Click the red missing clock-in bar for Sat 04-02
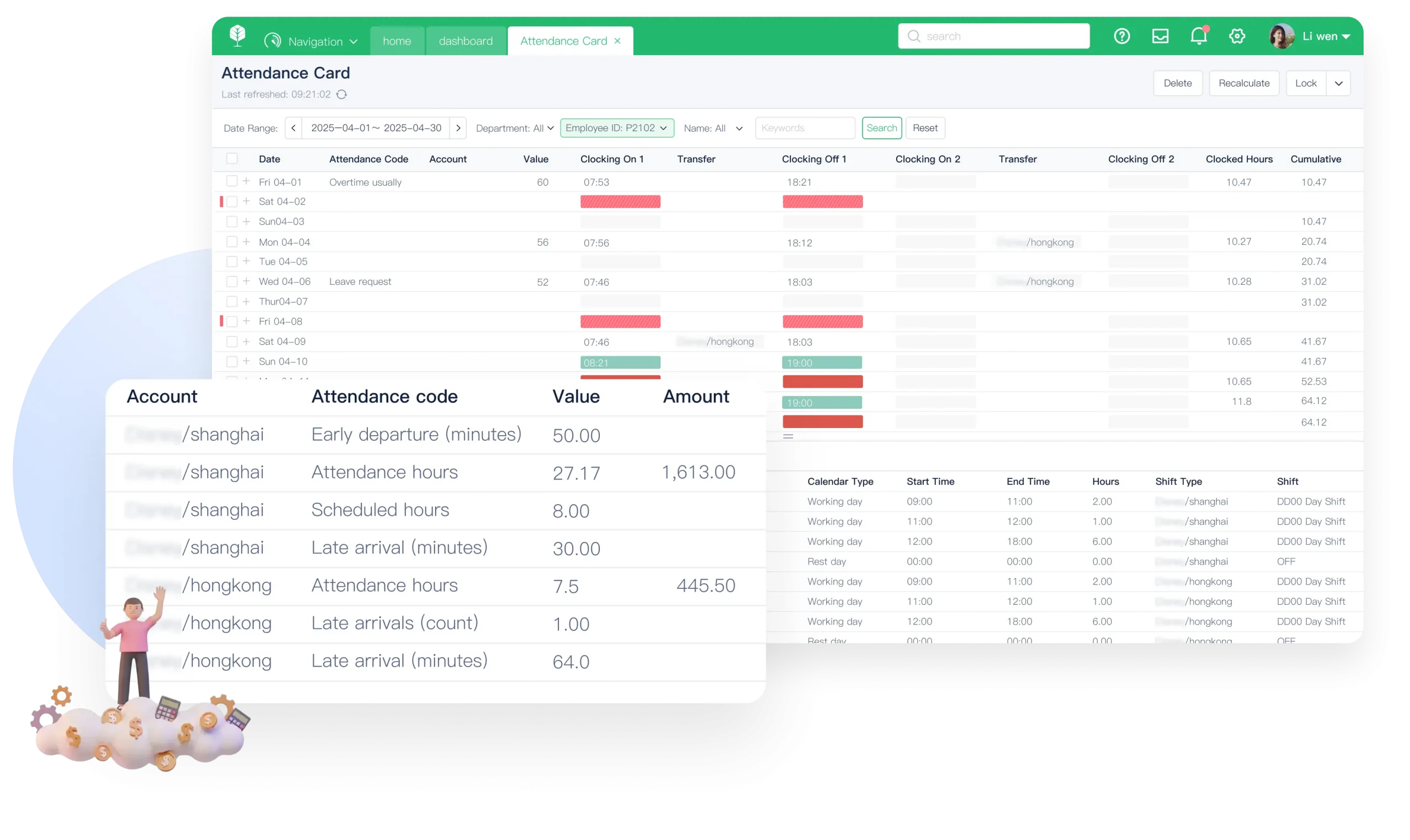This screenshot has width=1410, height=840. [620, 201]
